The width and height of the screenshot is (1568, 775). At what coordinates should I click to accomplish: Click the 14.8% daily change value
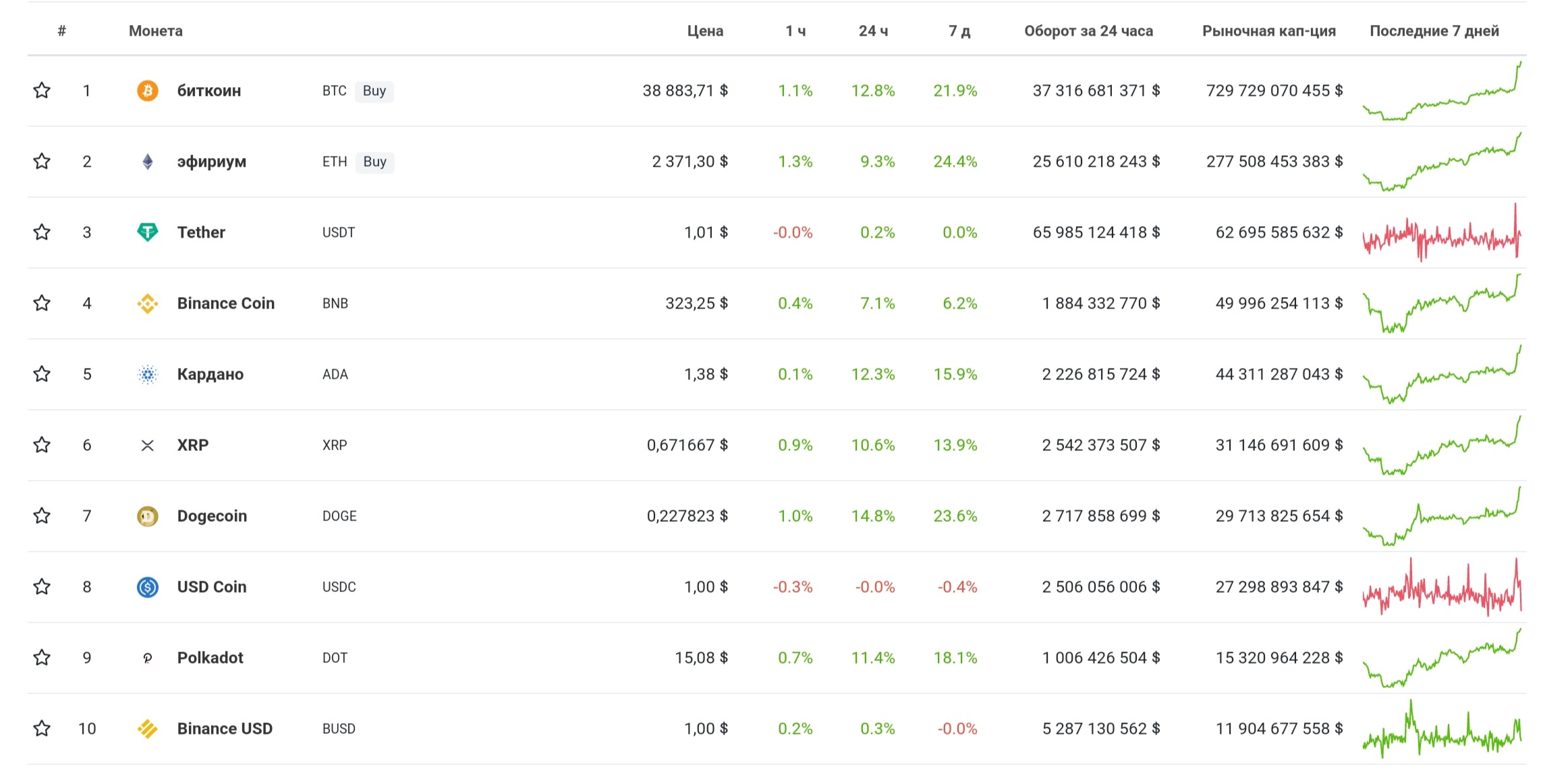pyautogui.click(x=873, y=516)
